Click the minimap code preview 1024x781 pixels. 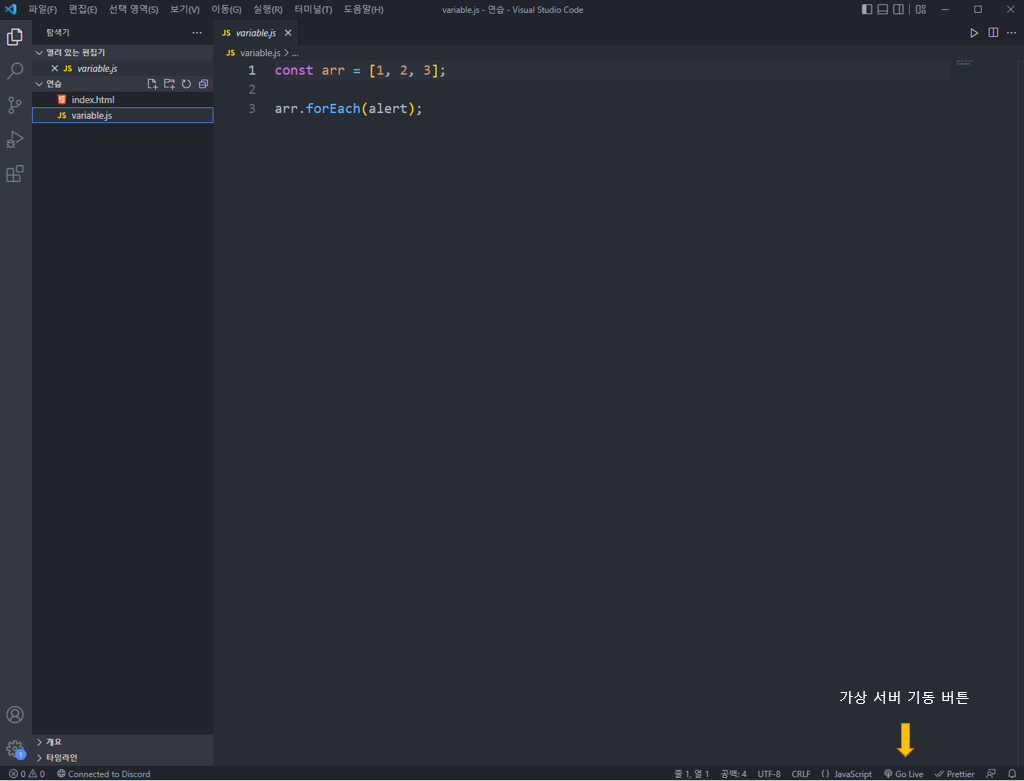click(964, 63)
